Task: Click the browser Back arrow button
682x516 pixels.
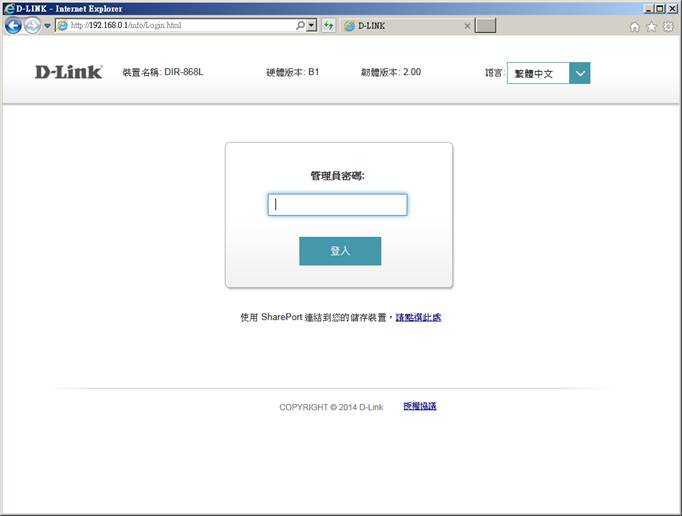Action: click(x=13, y=25)
